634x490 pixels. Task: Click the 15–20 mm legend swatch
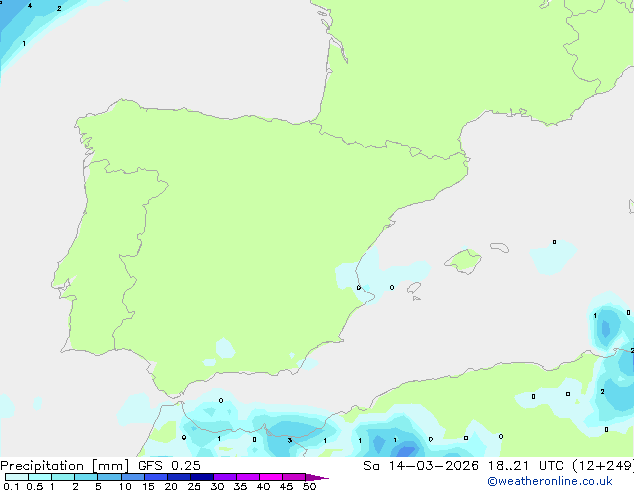pos(155,477)
